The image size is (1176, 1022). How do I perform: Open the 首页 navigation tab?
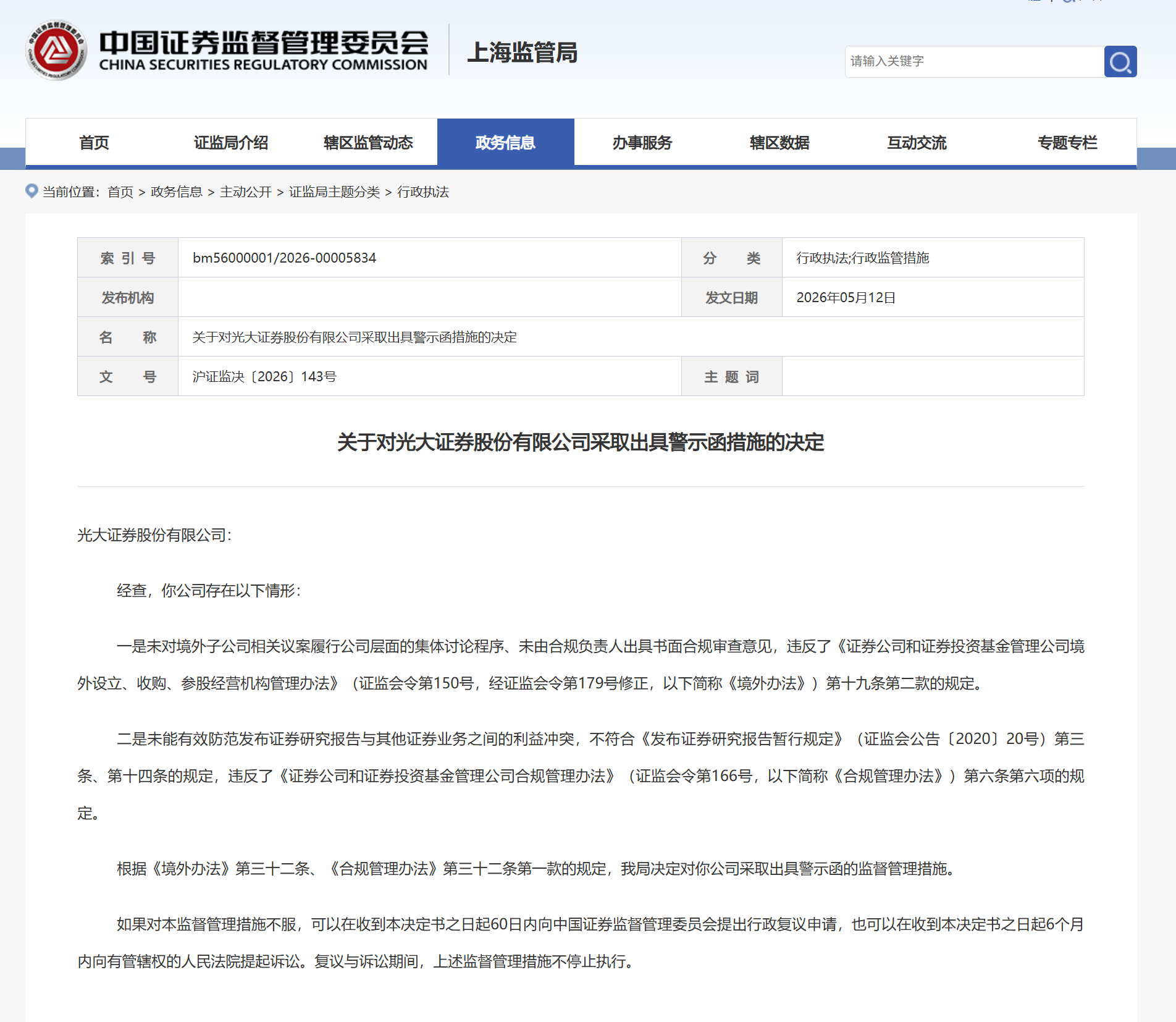tap(94, 143)
